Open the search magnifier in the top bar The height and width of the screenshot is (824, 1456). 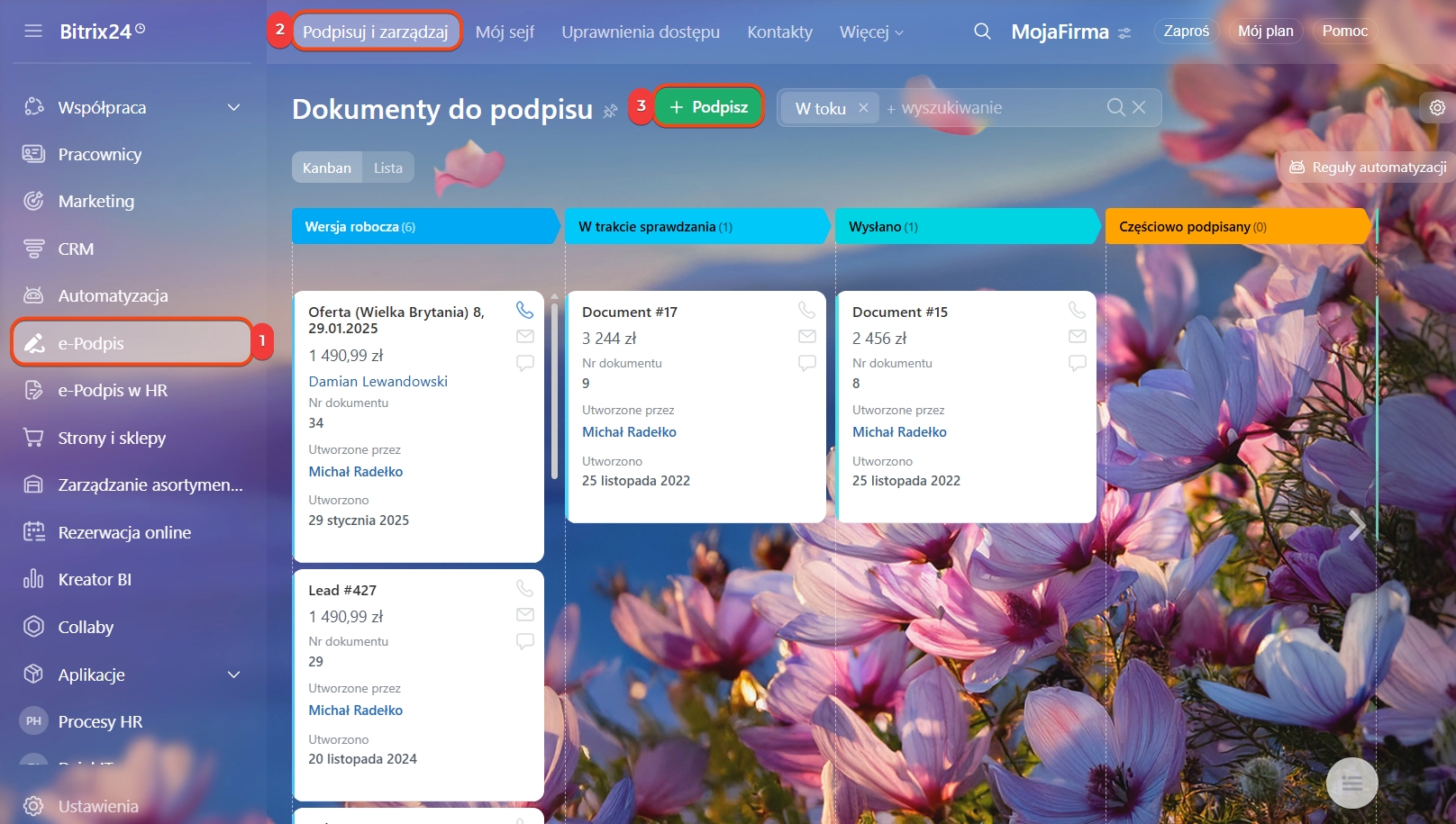click(982, 32)
